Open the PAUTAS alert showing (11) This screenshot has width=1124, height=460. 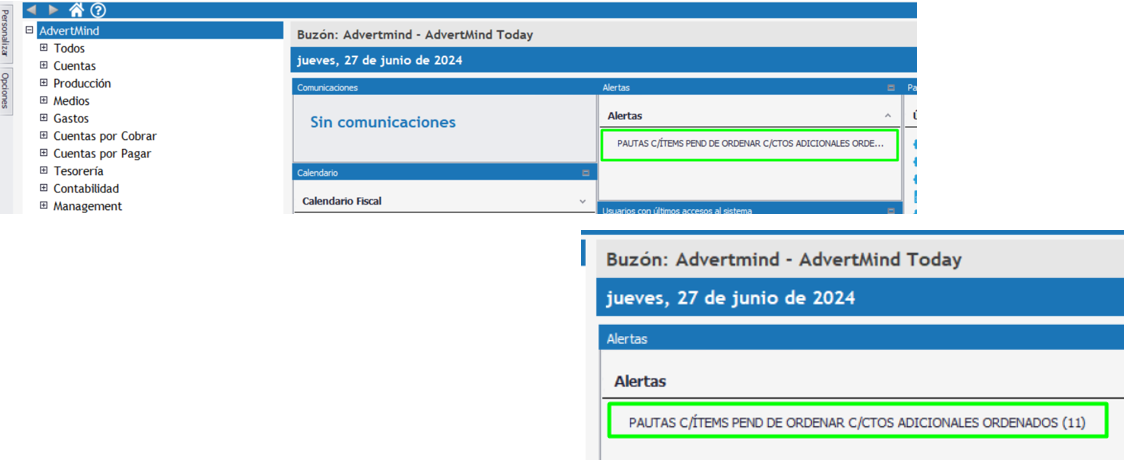(857, 423)
